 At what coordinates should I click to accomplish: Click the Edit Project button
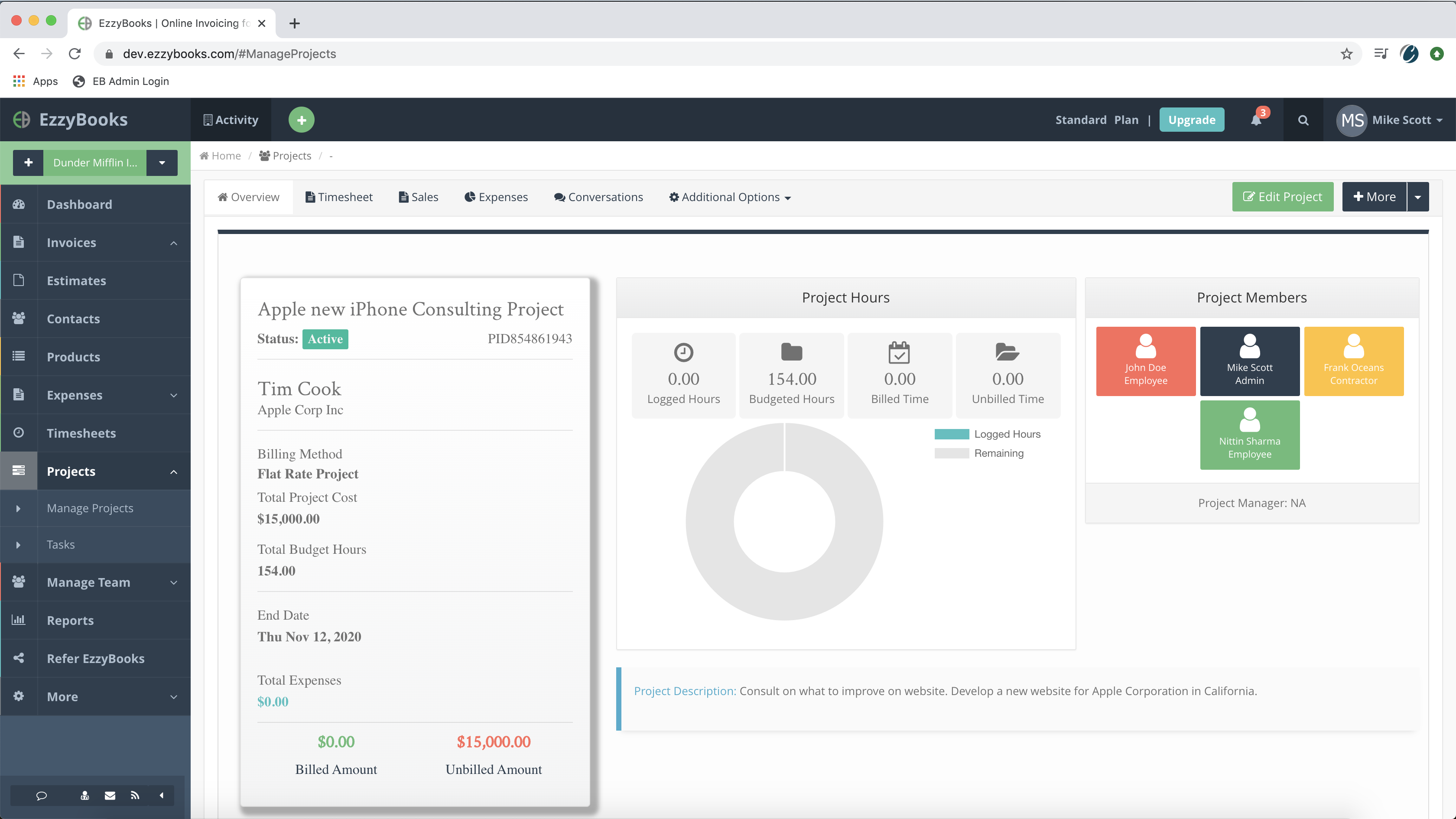1283,197
